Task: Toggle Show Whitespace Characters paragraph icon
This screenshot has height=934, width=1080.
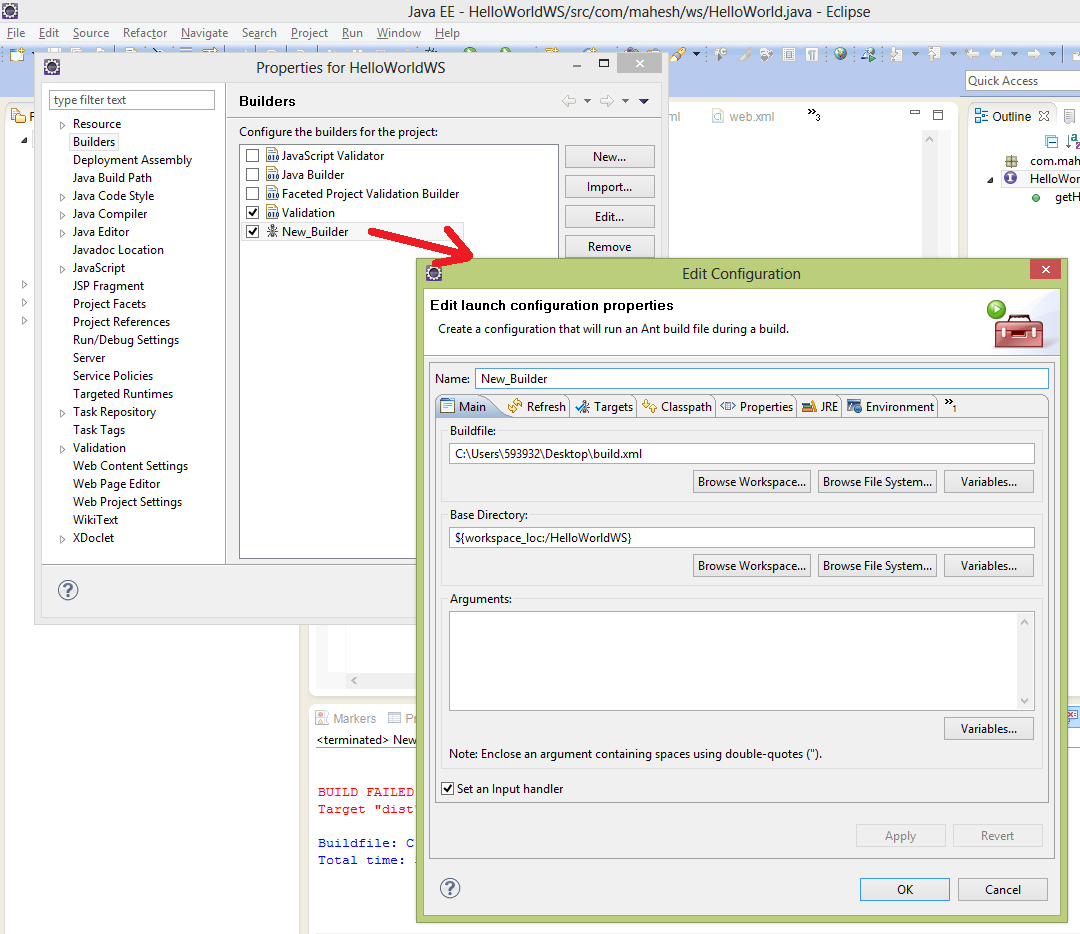Action: (812, 54)
